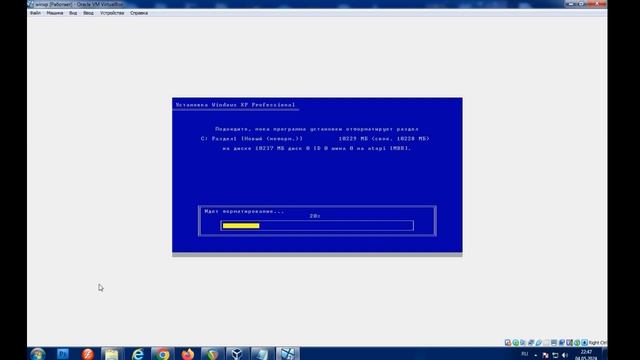
Task: Click the USB devices status icon
Action: pos(539,342)
